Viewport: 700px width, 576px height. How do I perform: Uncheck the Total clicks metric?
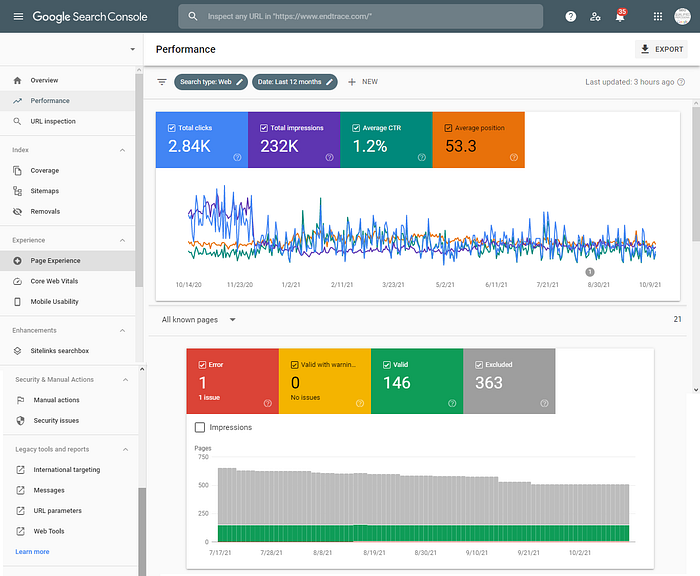171,128
